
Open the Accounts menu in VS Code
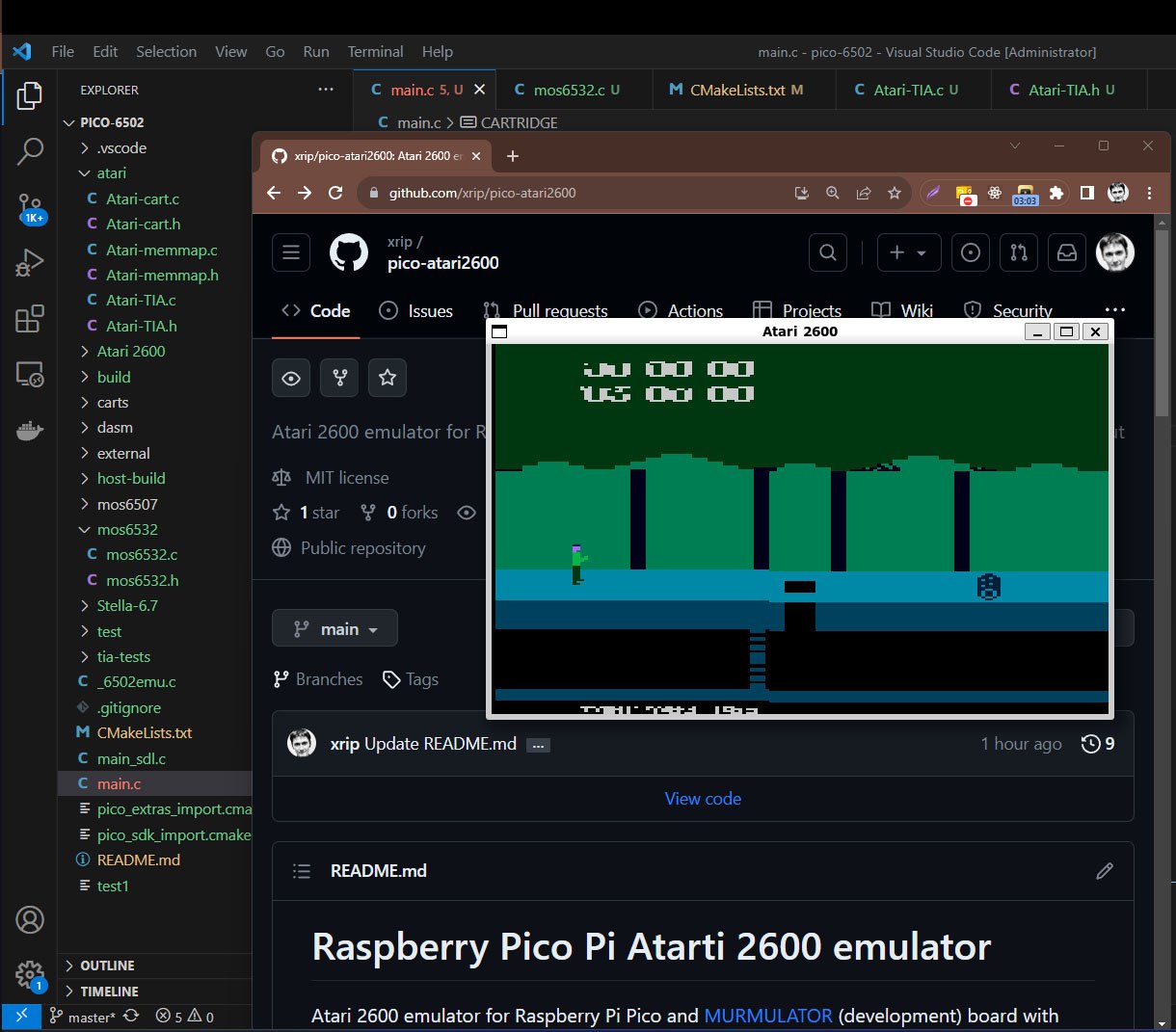[30, 920]
